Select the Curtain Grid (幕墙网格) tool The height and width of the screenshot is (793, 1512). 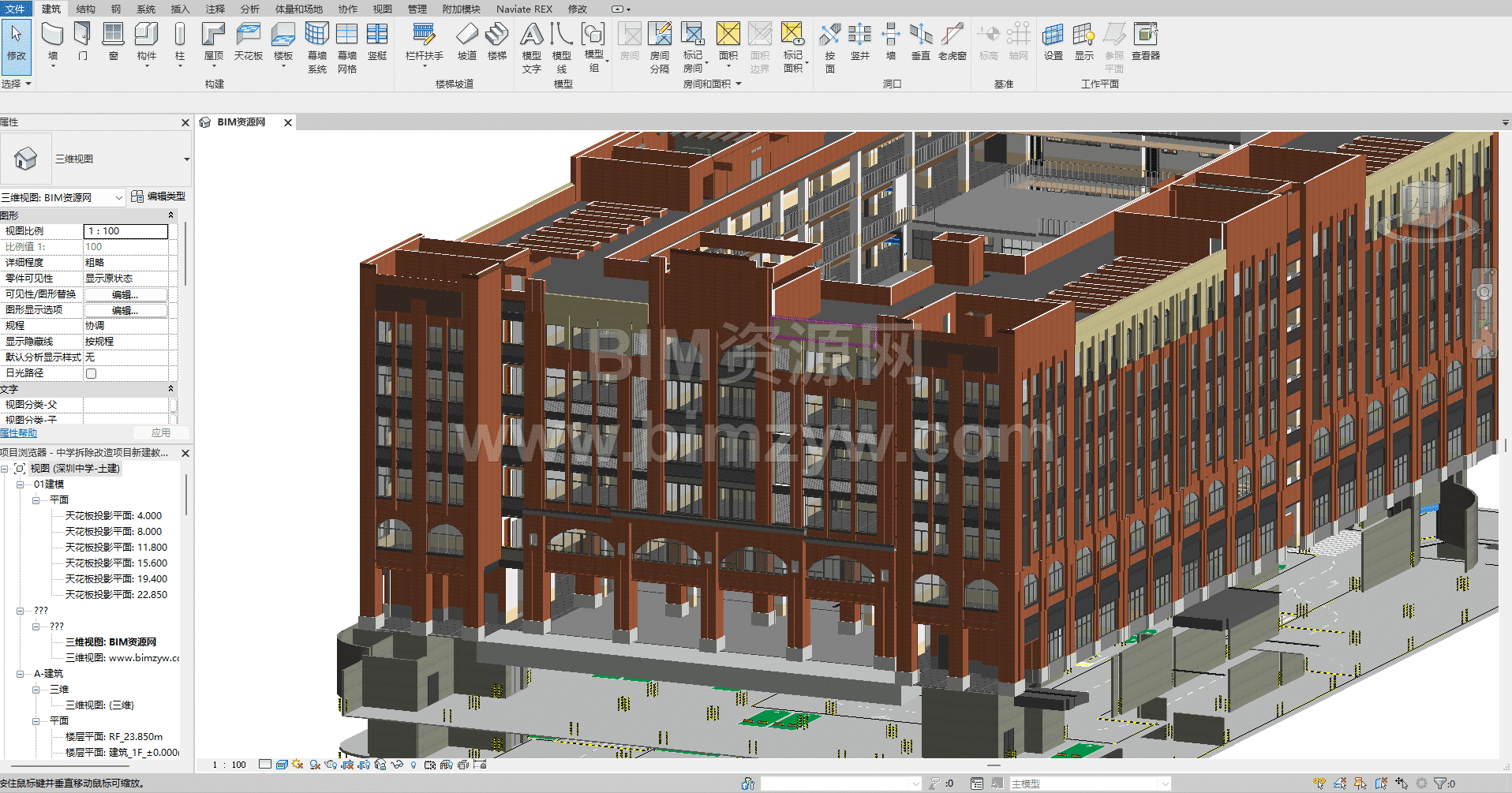coord(347,47)
